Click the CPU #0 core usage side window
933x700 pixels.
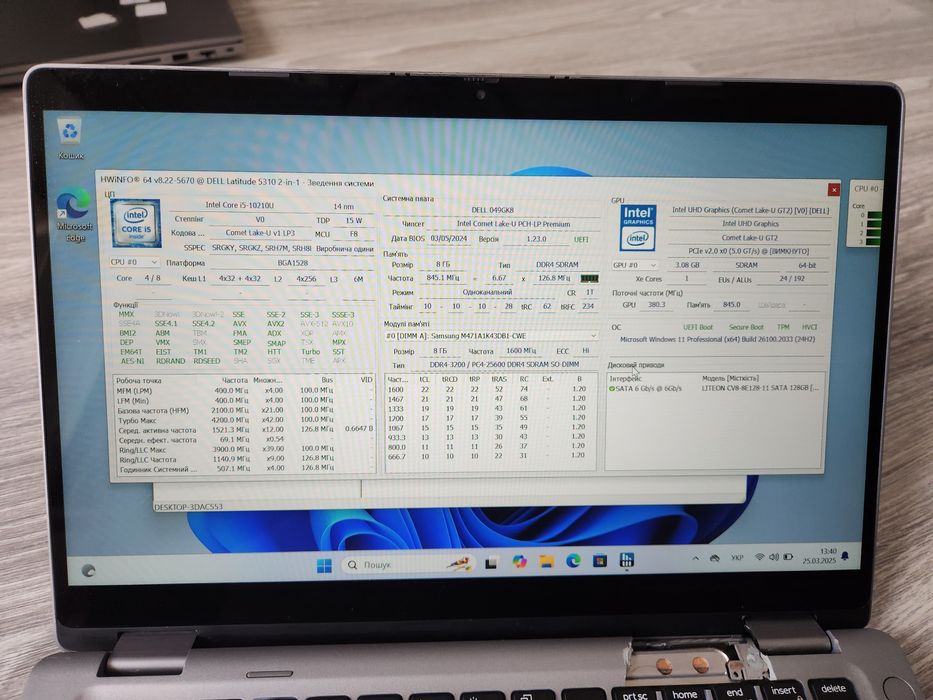[x=866, y=213]
